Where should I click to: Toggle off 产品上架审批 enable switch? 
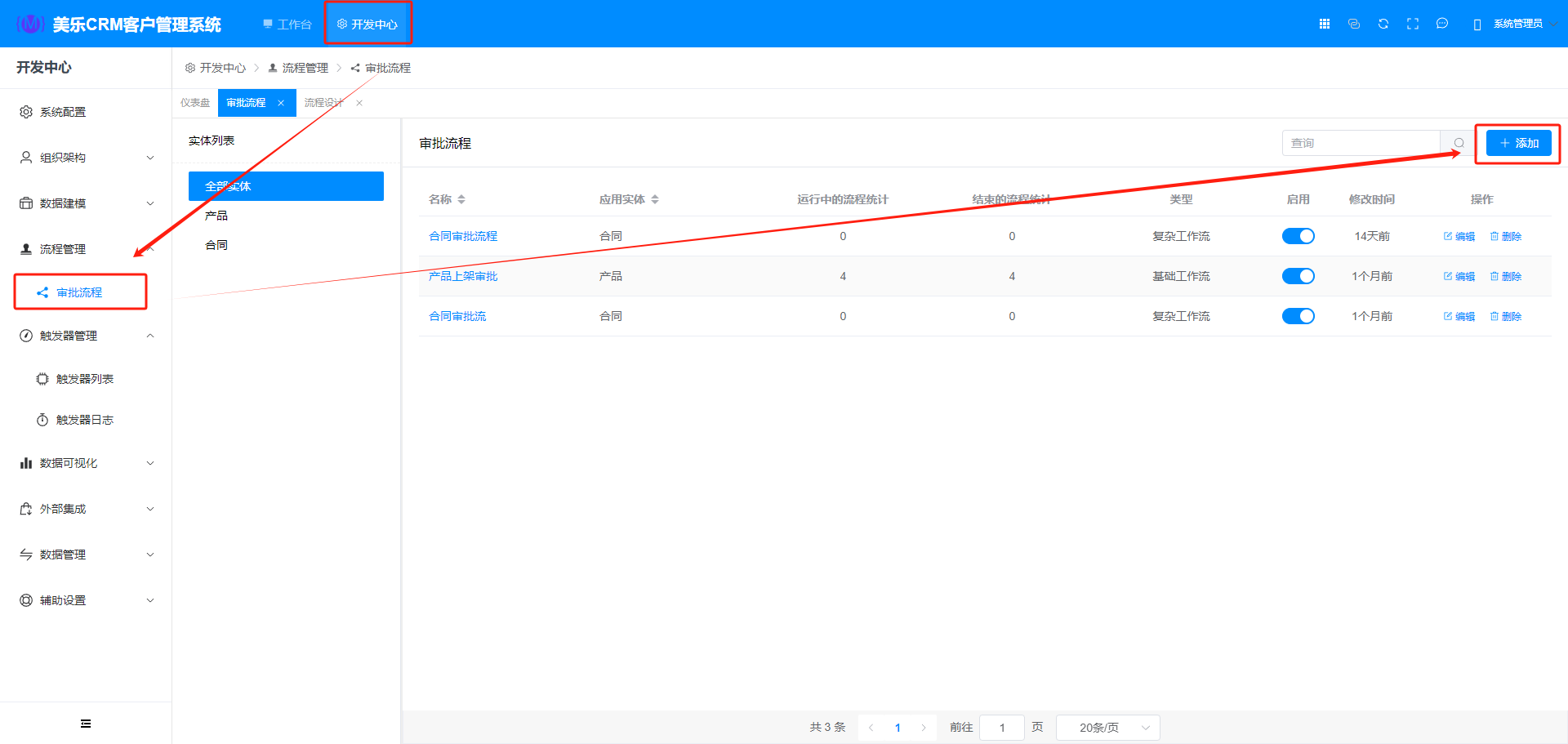[1298, 276]
